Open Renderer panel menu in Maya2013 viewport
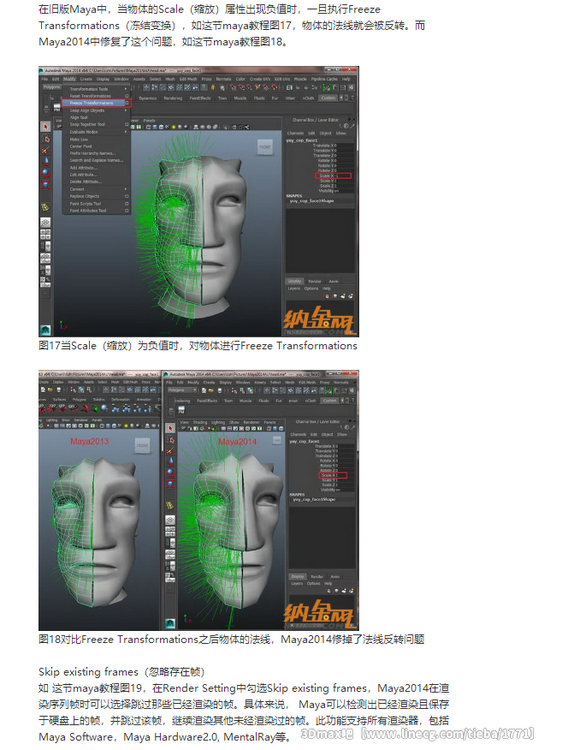Image resolution: width=568 pixels, height=750 pixels. pyautogui.click(x=80, y=420)
